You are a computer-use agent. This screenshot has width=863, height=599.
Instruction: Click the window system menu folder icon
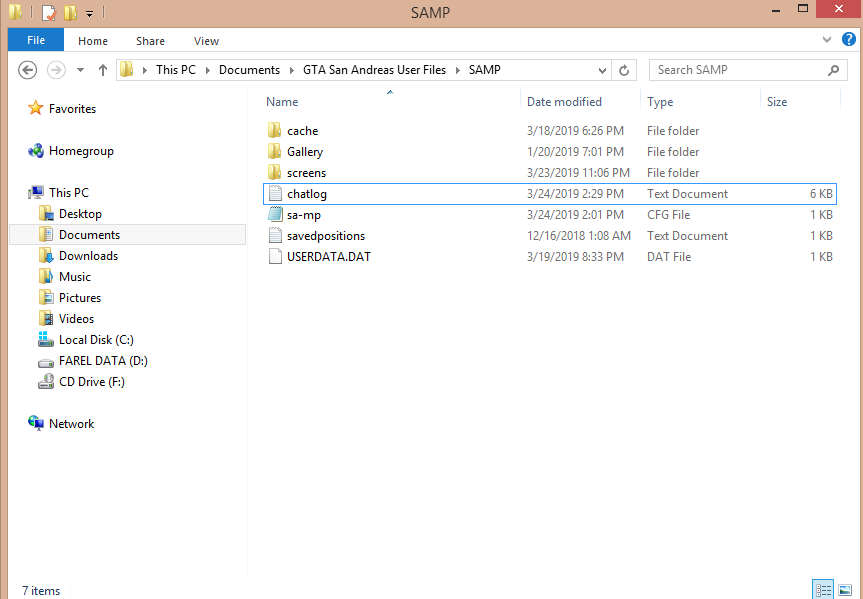(x=15, y=12)
